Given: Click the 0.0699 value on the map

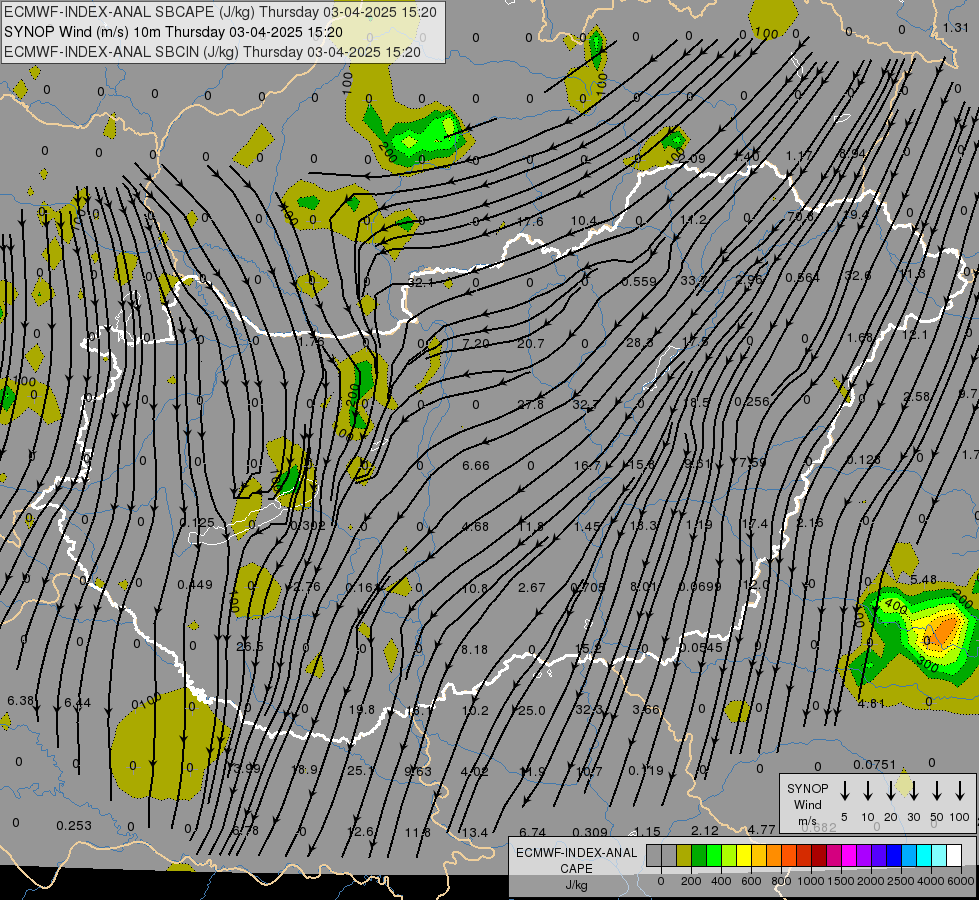Looking at the screenshot, I should click(700, 586).
